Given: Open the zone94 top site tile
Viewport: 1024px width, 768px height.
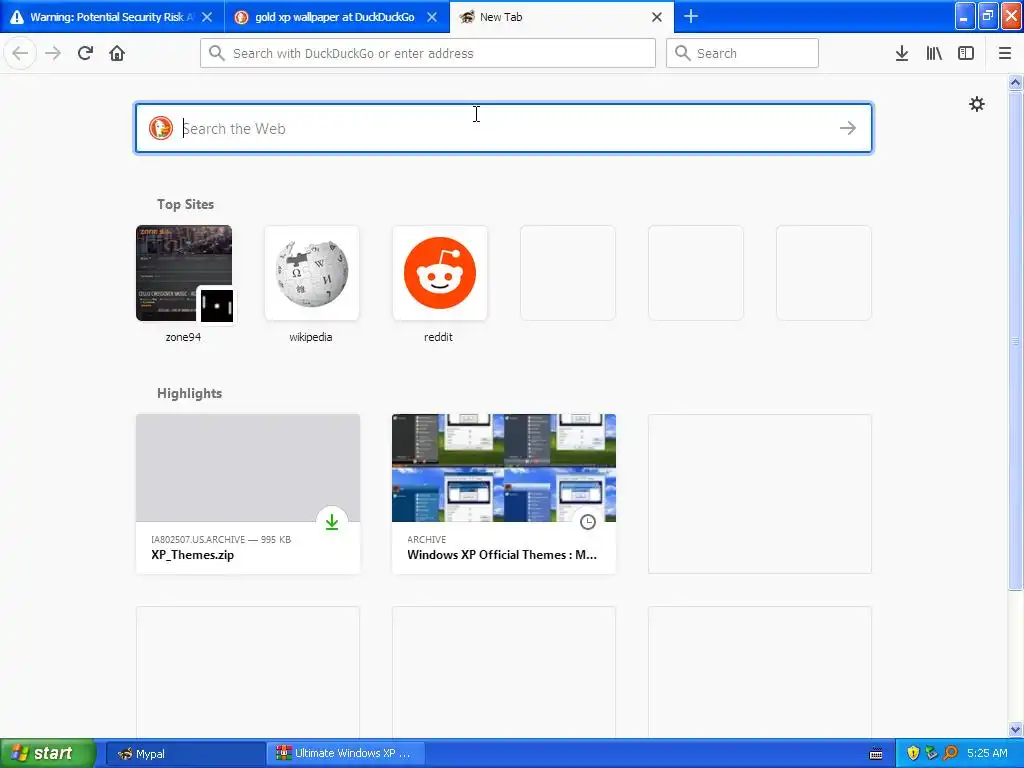Looking at the screenshot, I should 184,273.
